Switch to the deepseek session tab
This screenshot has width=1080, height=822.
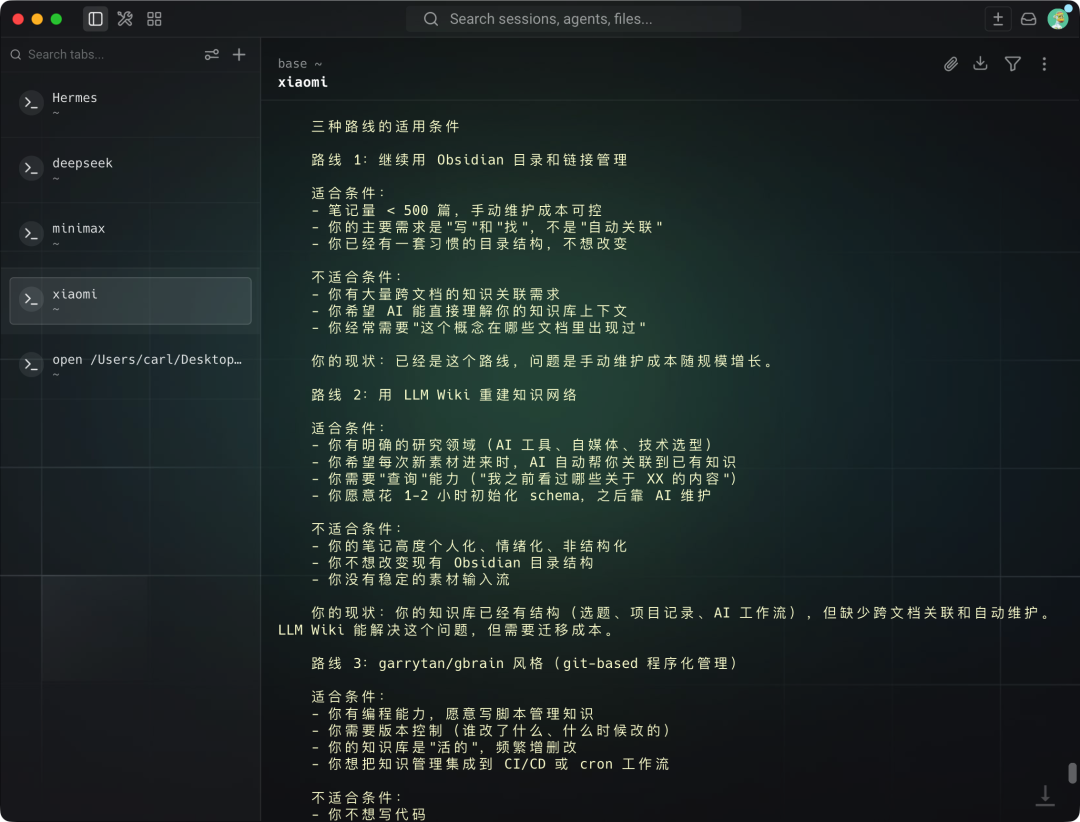click(x=130, y=169)
